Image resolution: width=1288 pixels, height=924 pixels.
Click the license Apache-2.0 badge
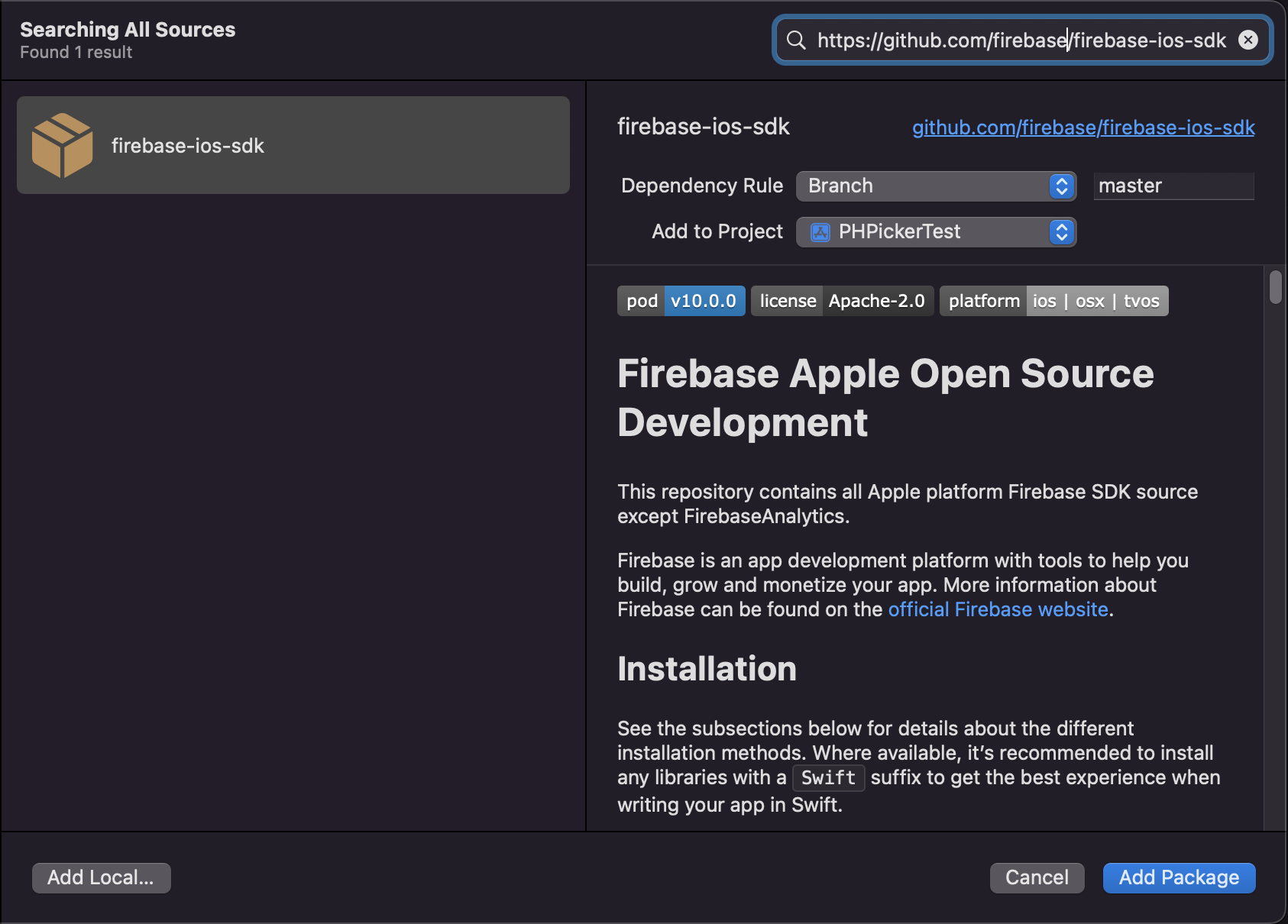842,301
